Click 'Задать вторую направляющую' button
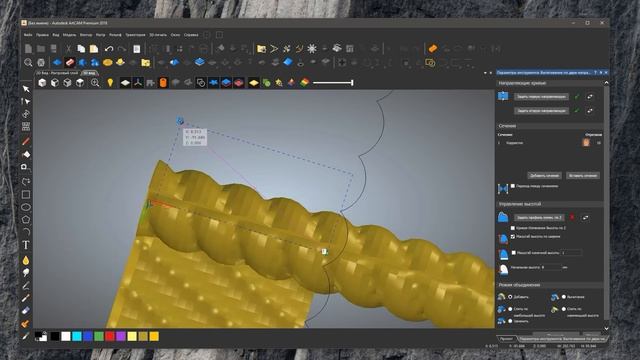 point(541,111)
